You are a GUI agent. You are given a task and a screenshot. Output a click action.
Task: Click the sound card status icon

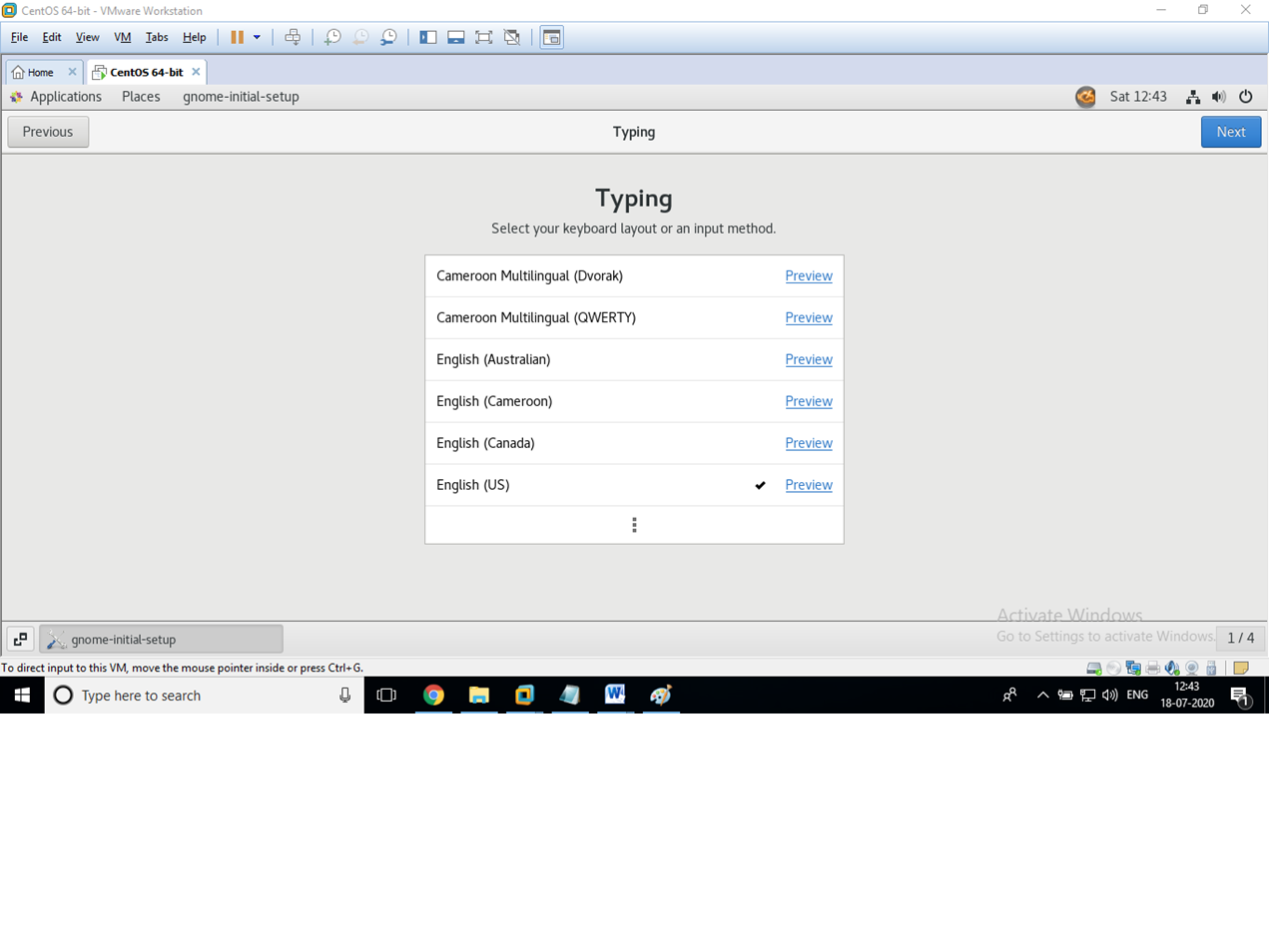[1172, 668]
